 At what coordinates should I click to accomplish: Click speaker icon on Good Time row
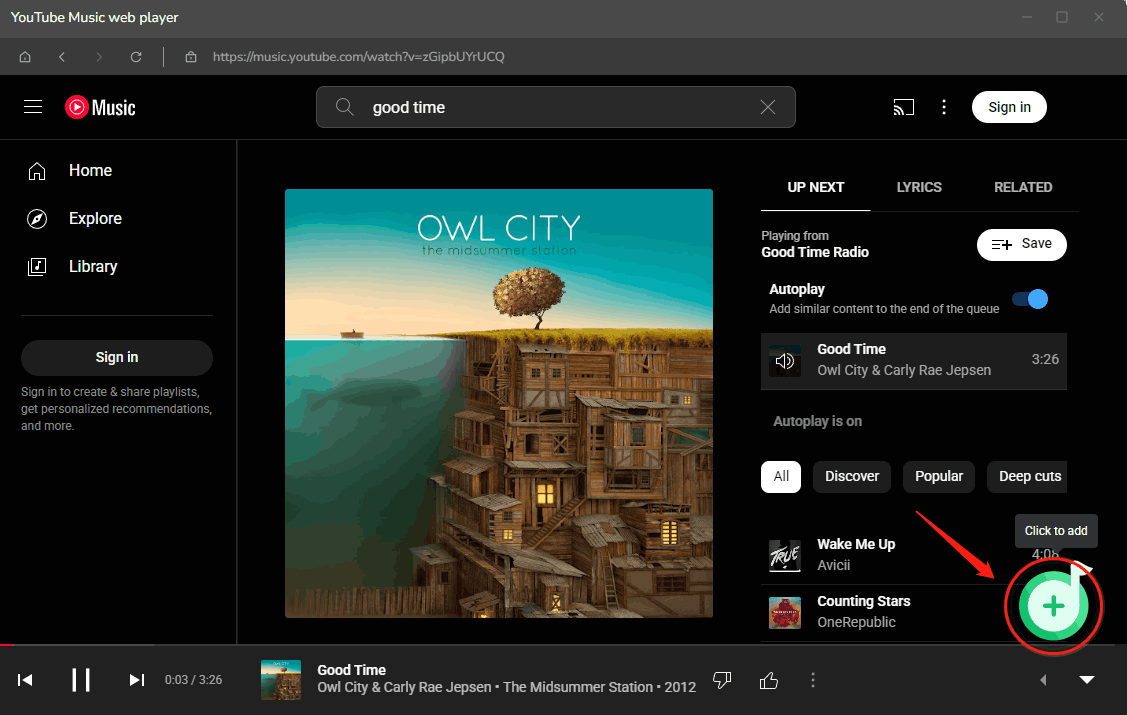click(x=785, y=361)
